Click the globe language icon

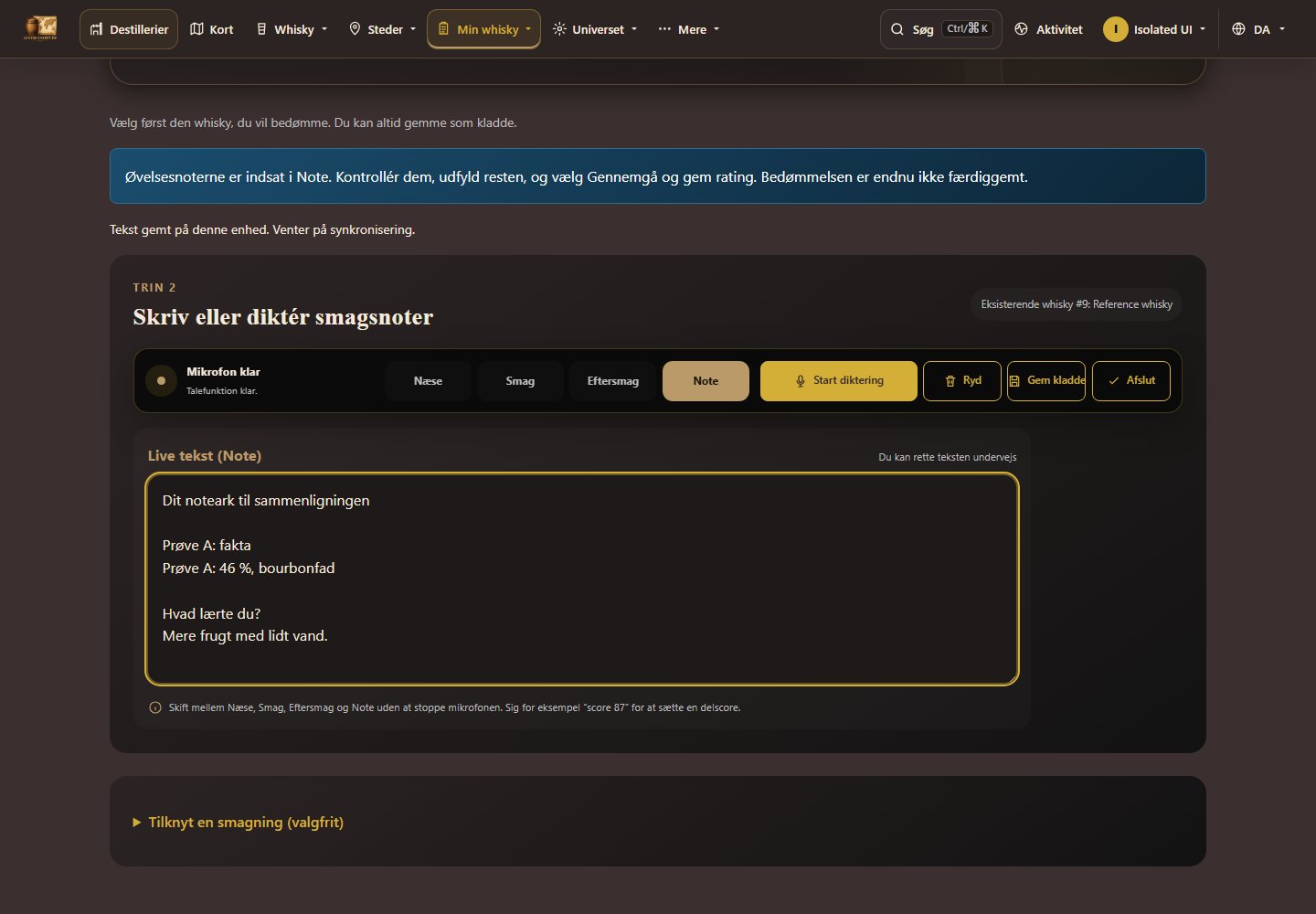pyautogui.click(x=1238, y=29)
